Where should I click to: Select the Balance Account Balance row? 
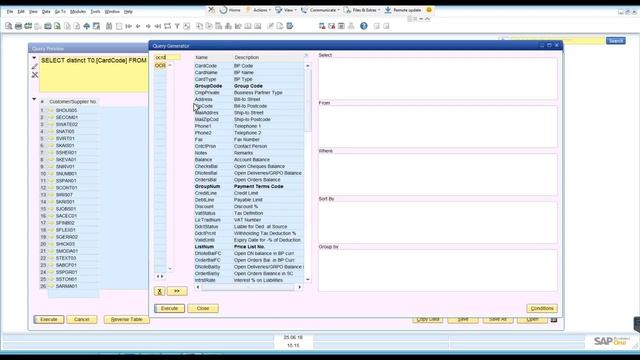(x=249, y=160)
